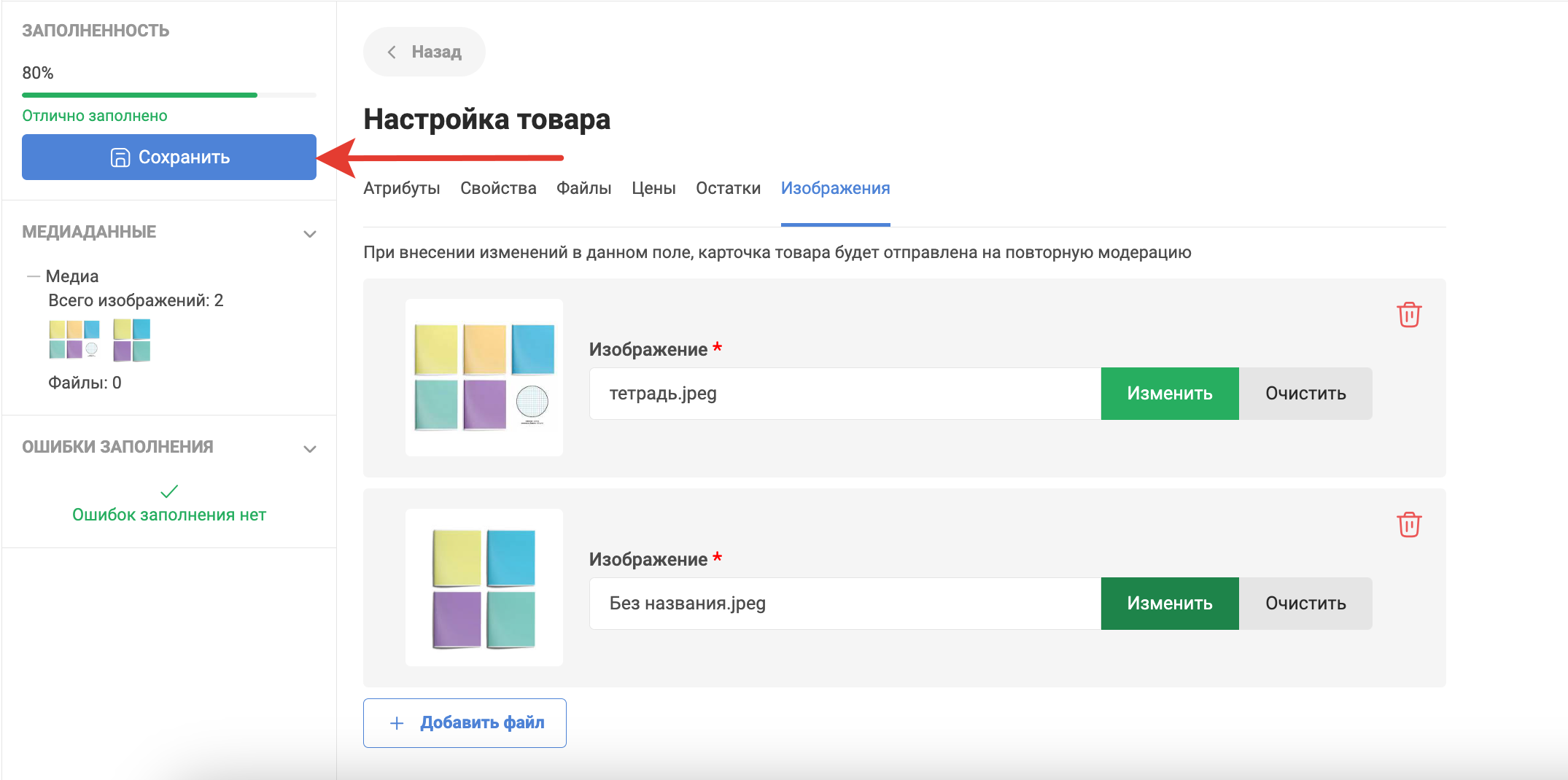Screen dimensions: 1568x780
Task: Click the back chevron icon beside Назад
Action: [392, 52]
